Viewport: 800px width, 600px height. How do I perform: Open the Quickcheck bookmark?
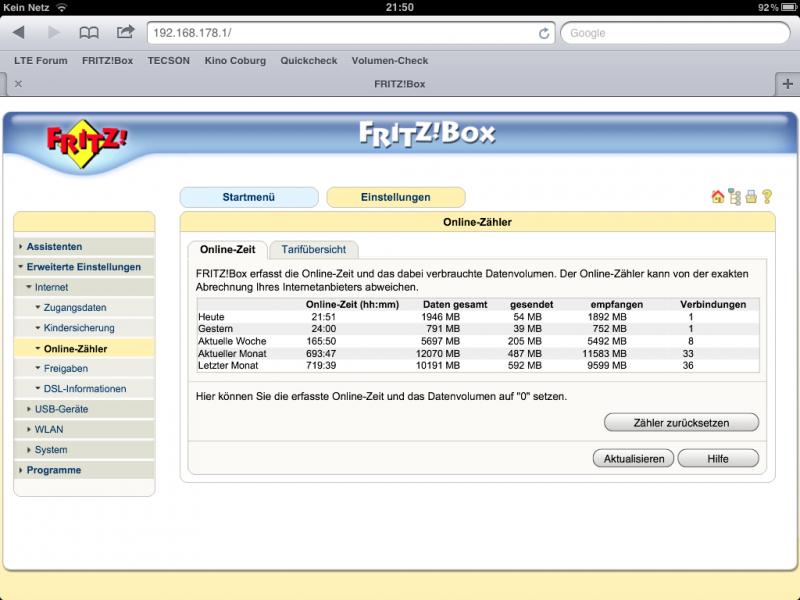point(309,61)
